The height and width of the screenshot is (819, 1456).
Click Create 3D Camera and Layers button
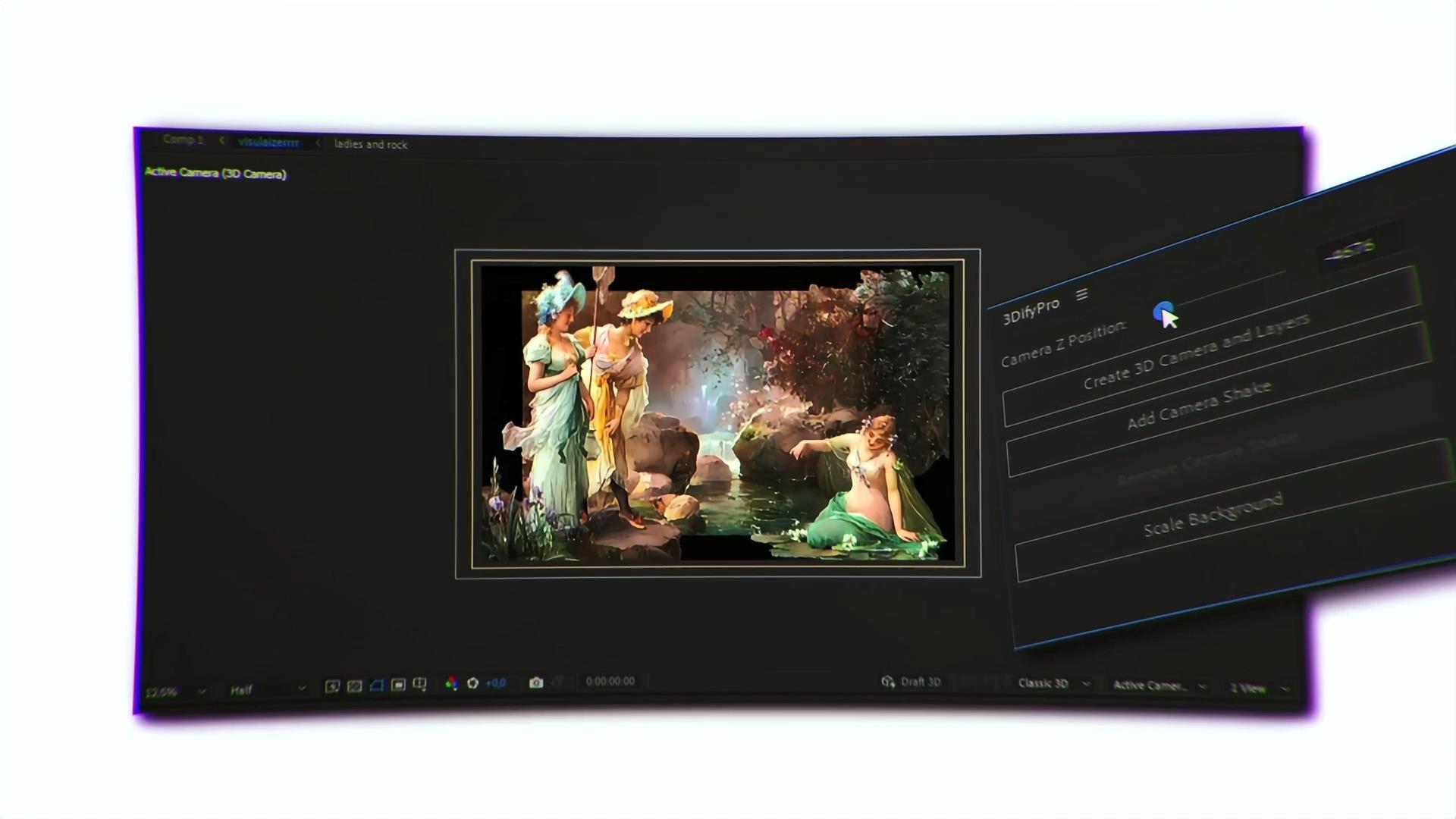(1211, 346)
